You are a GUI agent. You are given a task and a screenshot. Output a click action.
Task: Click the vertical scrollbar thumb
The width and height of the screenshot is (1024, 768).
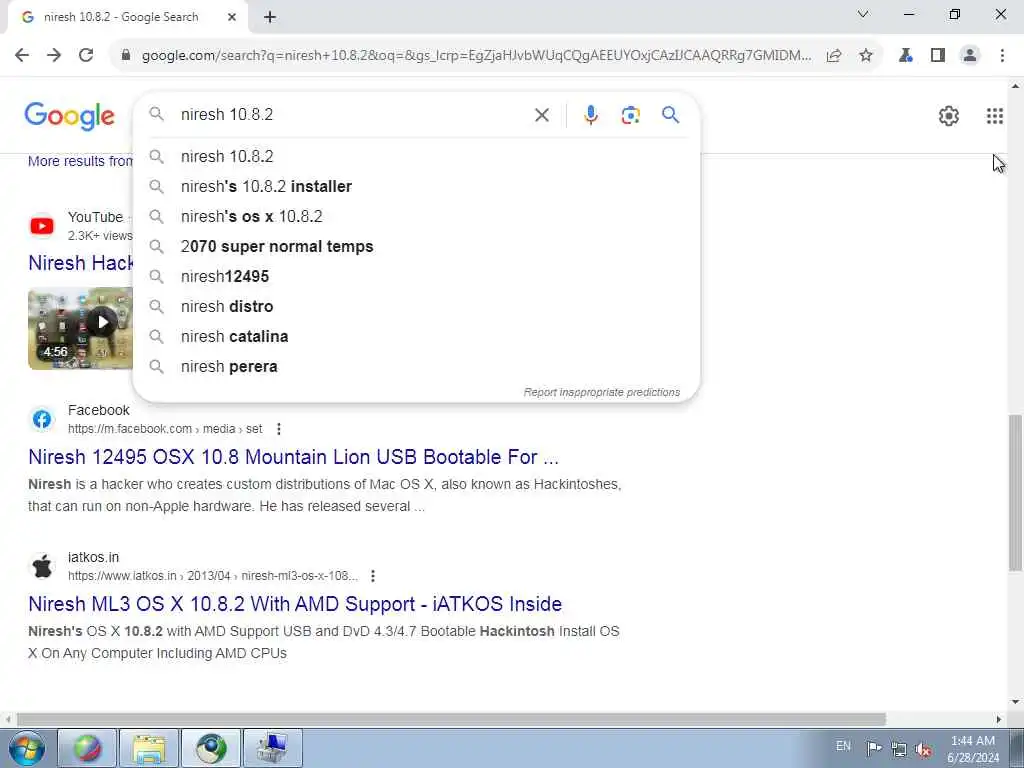(1016, 491)
